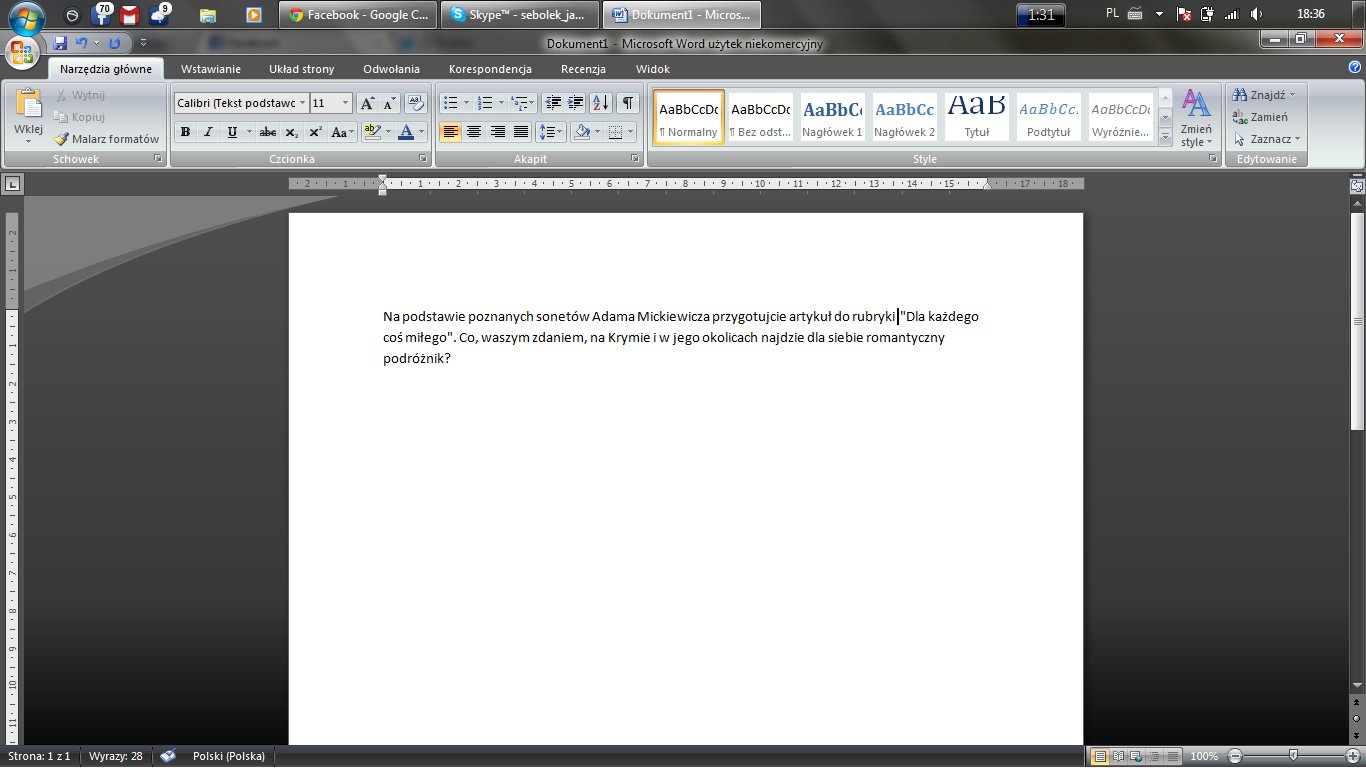The width and height of the screenshot is (1366, 768).
Task: Click the Sort A-Z icon
Action: (600, 103)
